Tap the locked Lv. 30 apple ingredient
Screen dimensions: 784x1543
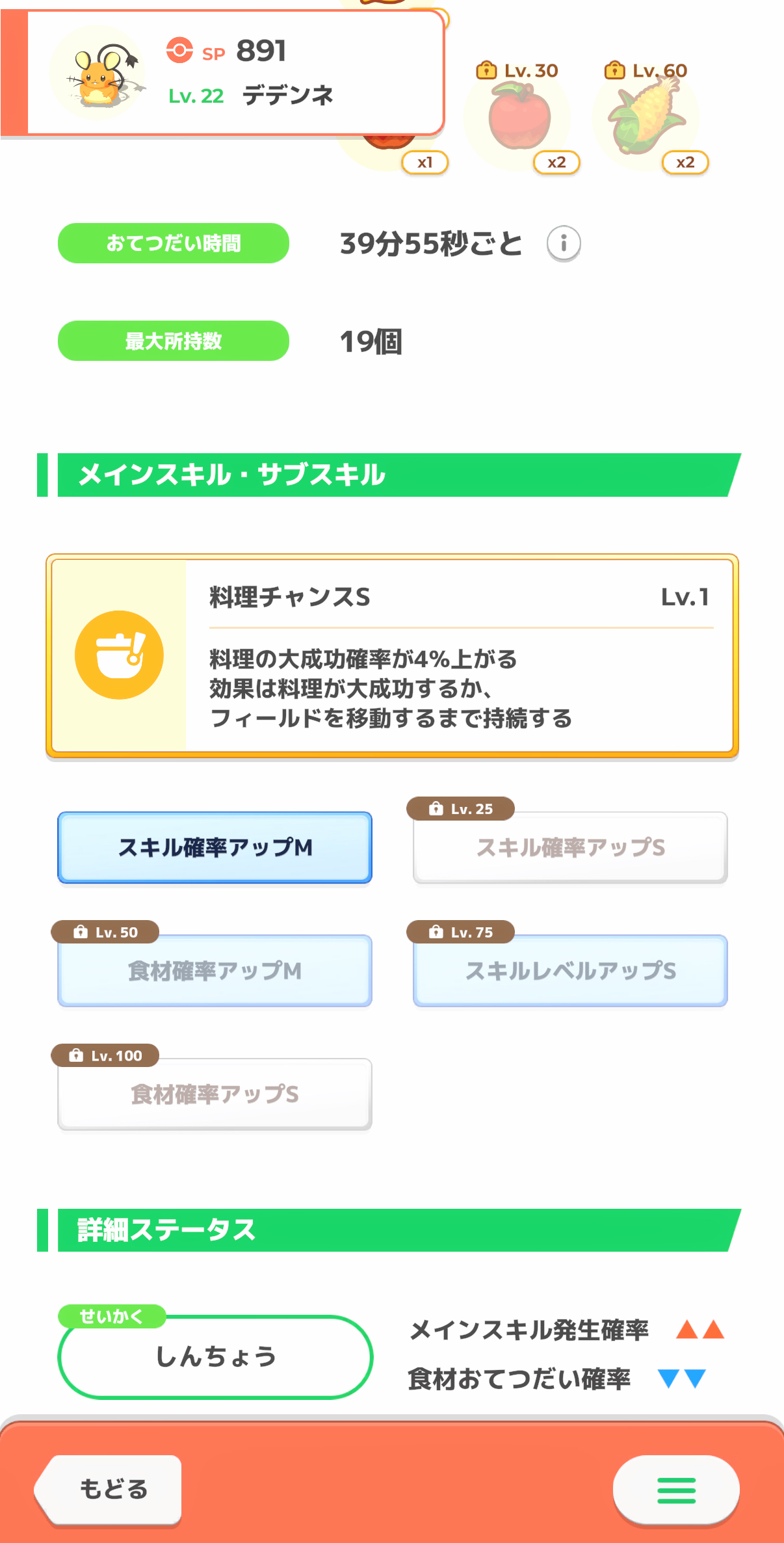point(519,118)
